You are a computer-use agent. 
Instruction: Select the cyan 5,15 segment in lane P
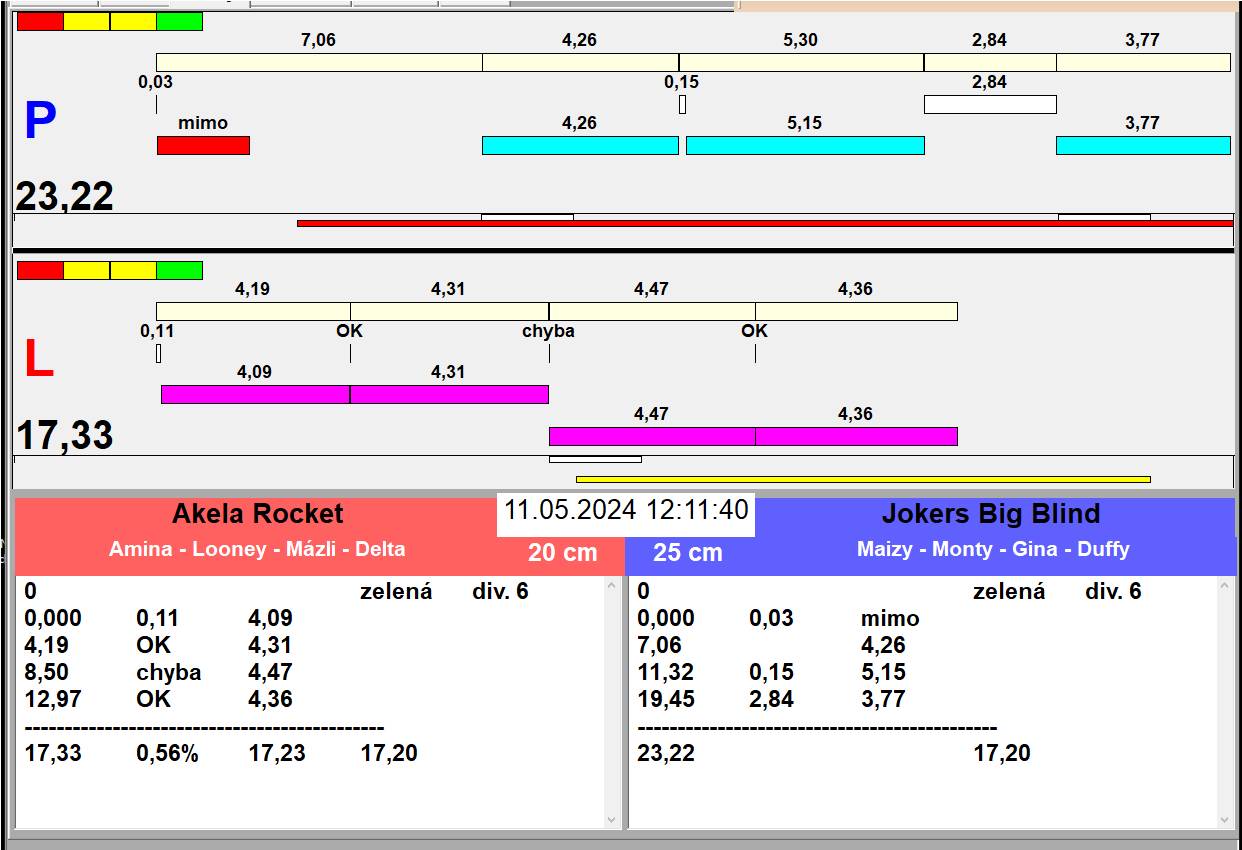805,145
